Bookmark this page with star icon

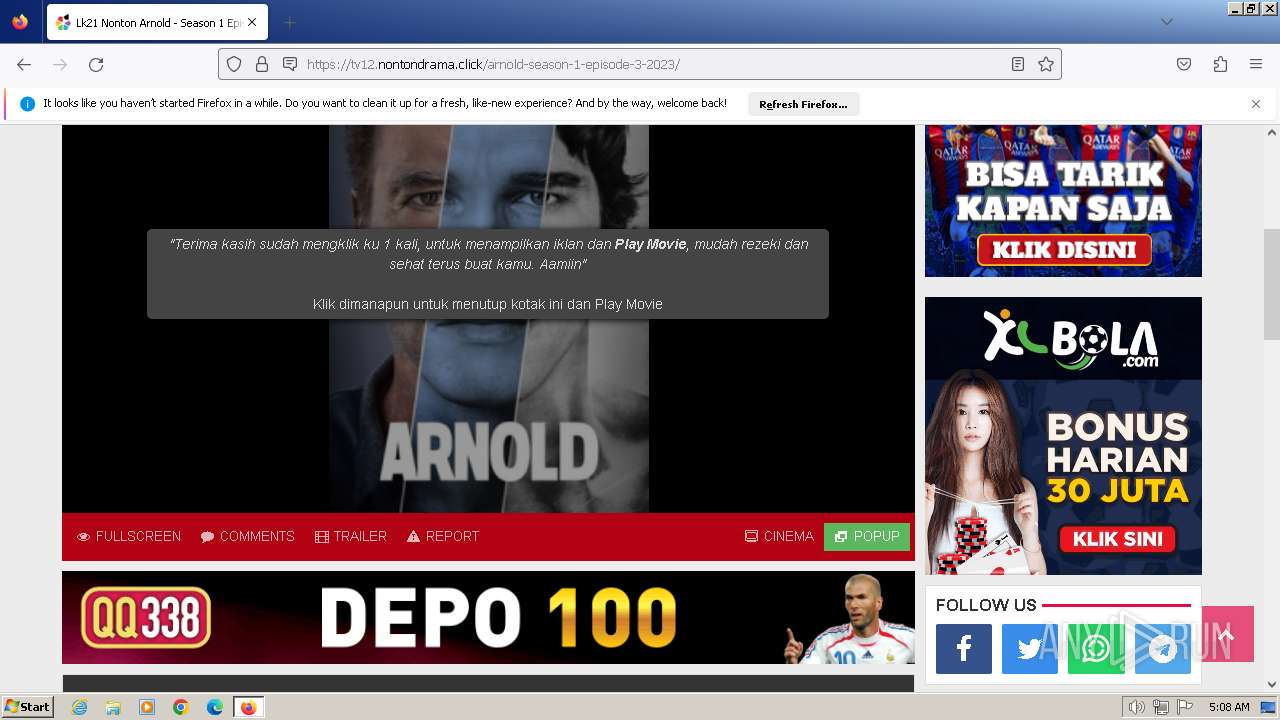point(1046,64)
